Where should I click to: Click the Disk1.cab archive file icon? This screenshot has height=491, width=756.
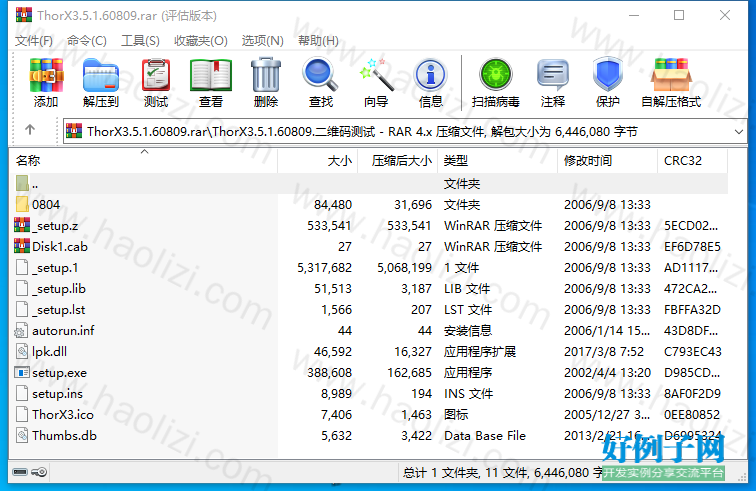[x=22, y=246]
